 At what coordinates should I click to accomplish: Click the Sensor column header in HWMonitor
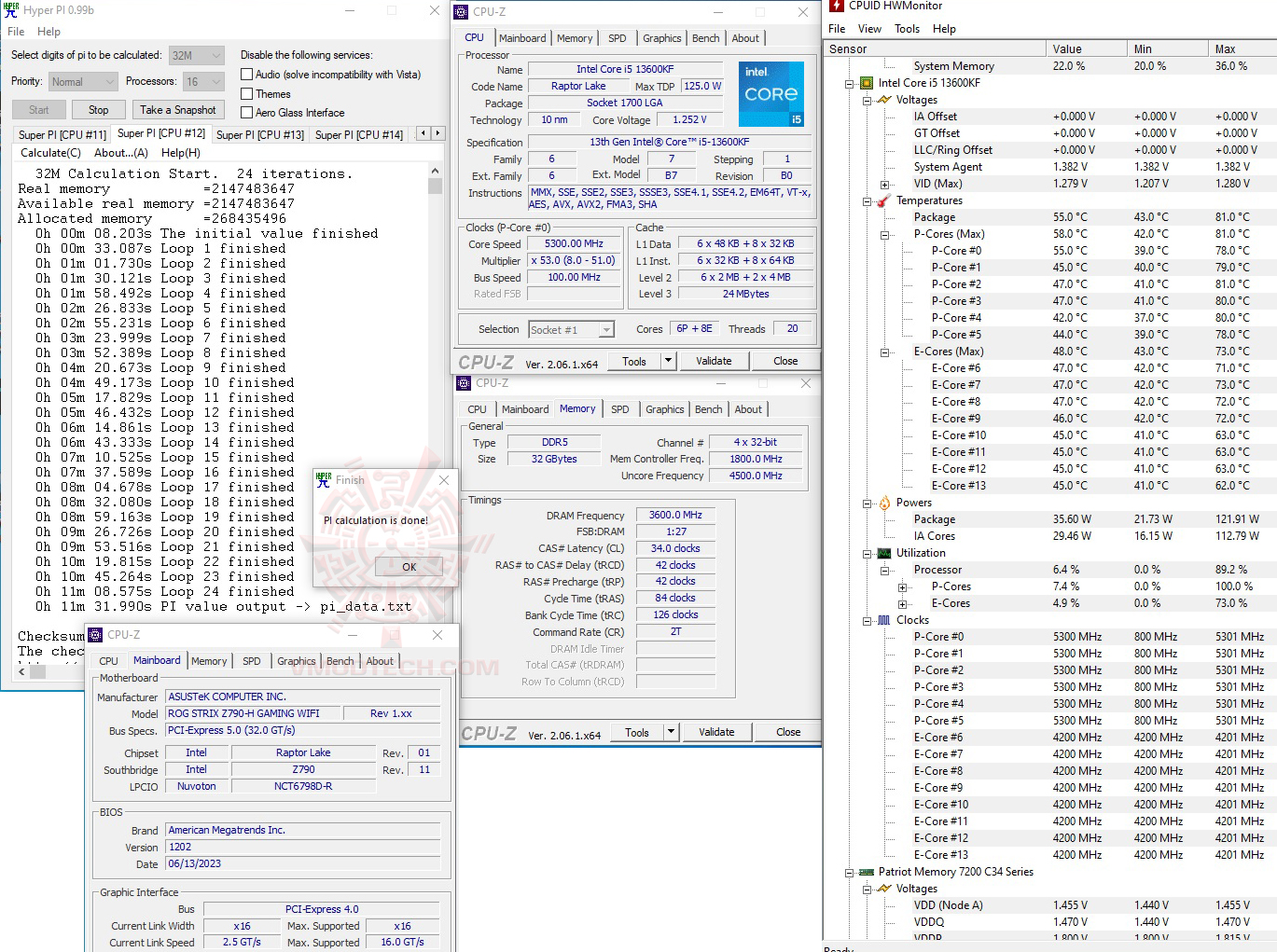point(936,49)
